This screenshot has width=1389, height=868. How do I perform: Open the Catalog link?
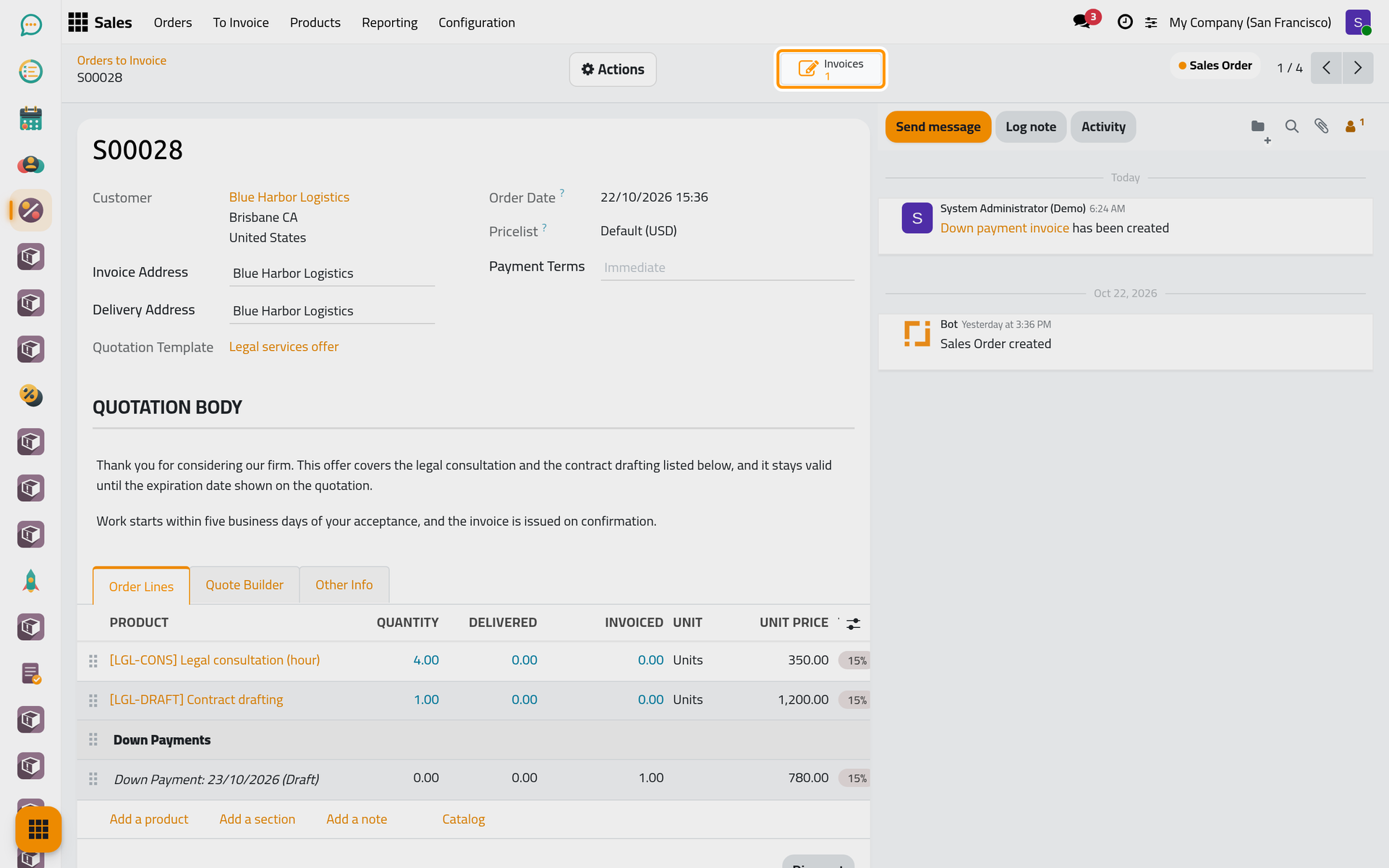coord(464,819)
